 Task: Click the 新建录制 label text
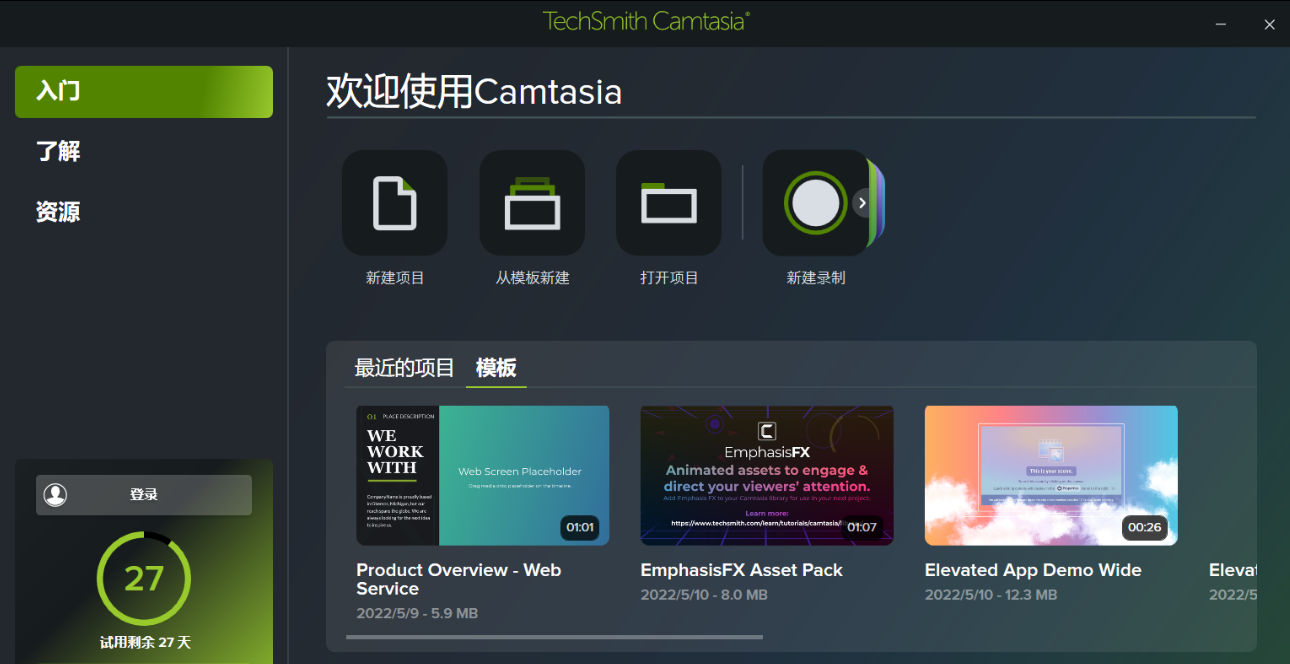coord(815,278)
